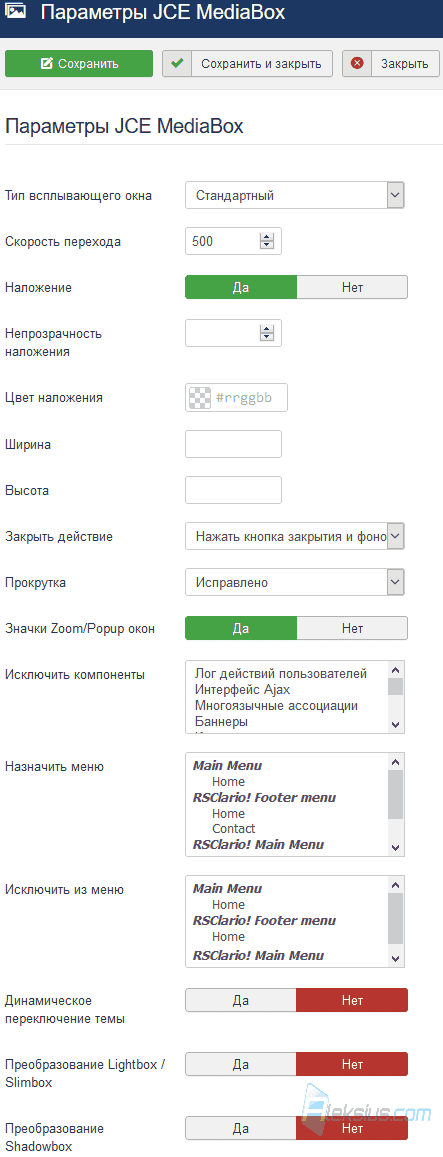Select RSClario! Main Menu in Назначить меню

pos(258,844)
